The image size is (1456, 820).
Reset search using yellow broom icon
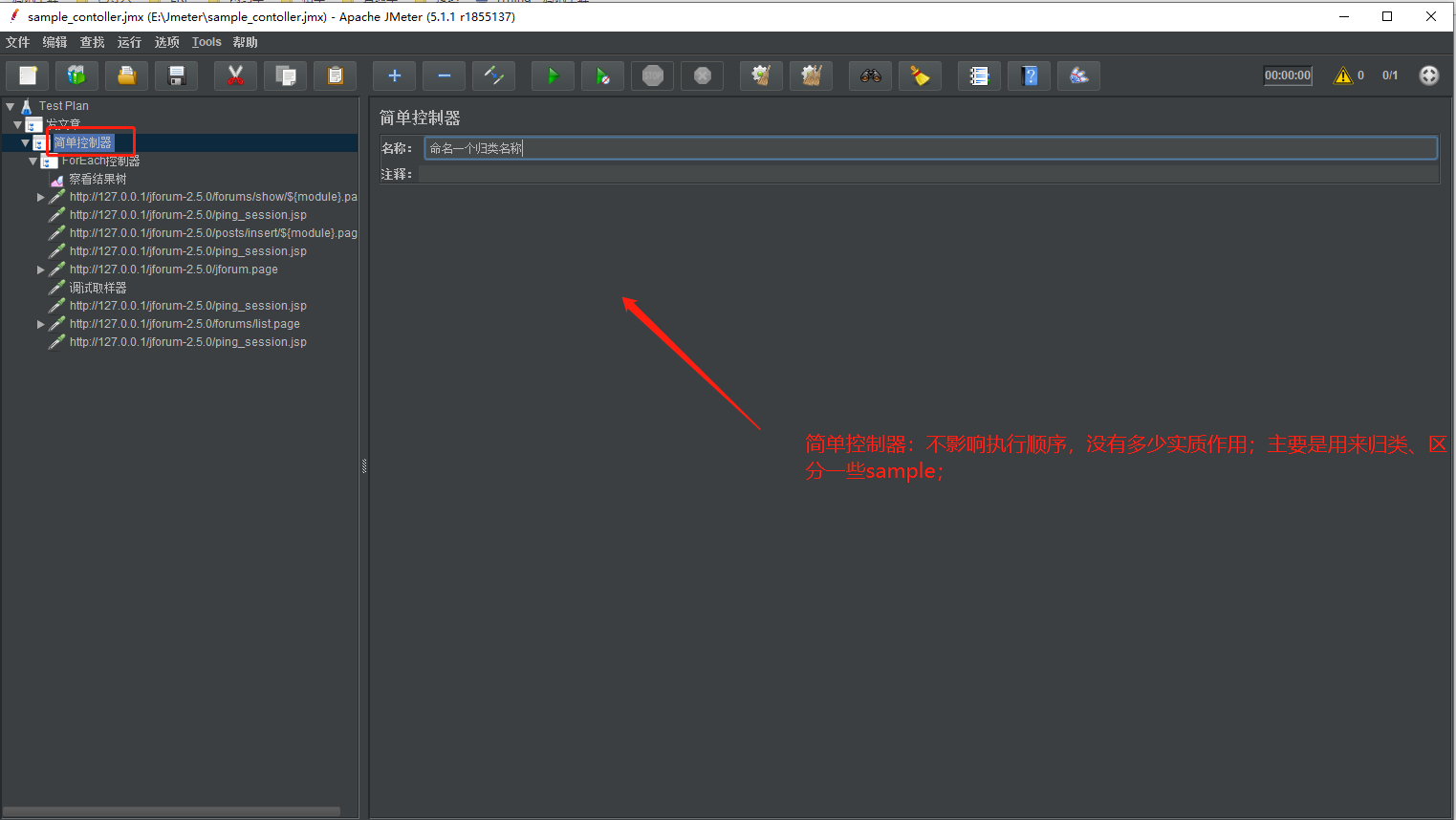920,76
